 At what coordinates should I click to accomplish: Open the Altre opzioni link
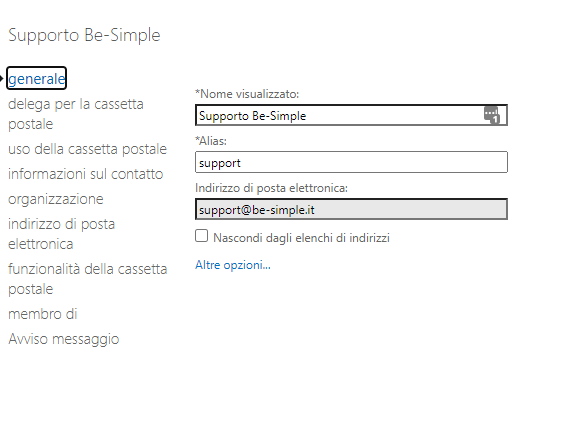[x=233, y=265]
